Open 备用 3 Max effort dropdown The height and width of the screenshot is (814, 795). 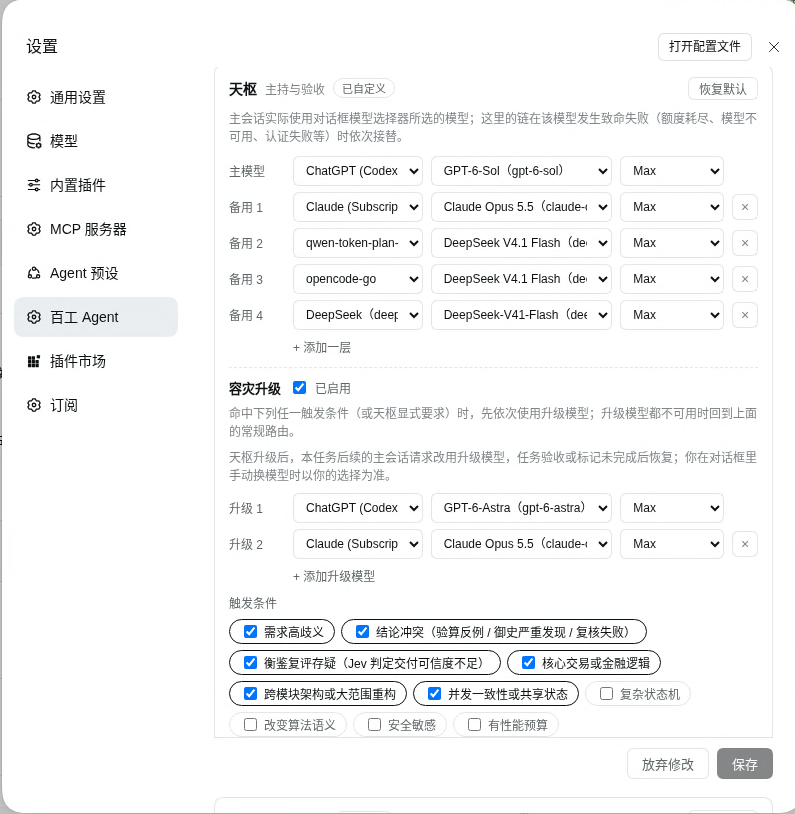(672, 279)
